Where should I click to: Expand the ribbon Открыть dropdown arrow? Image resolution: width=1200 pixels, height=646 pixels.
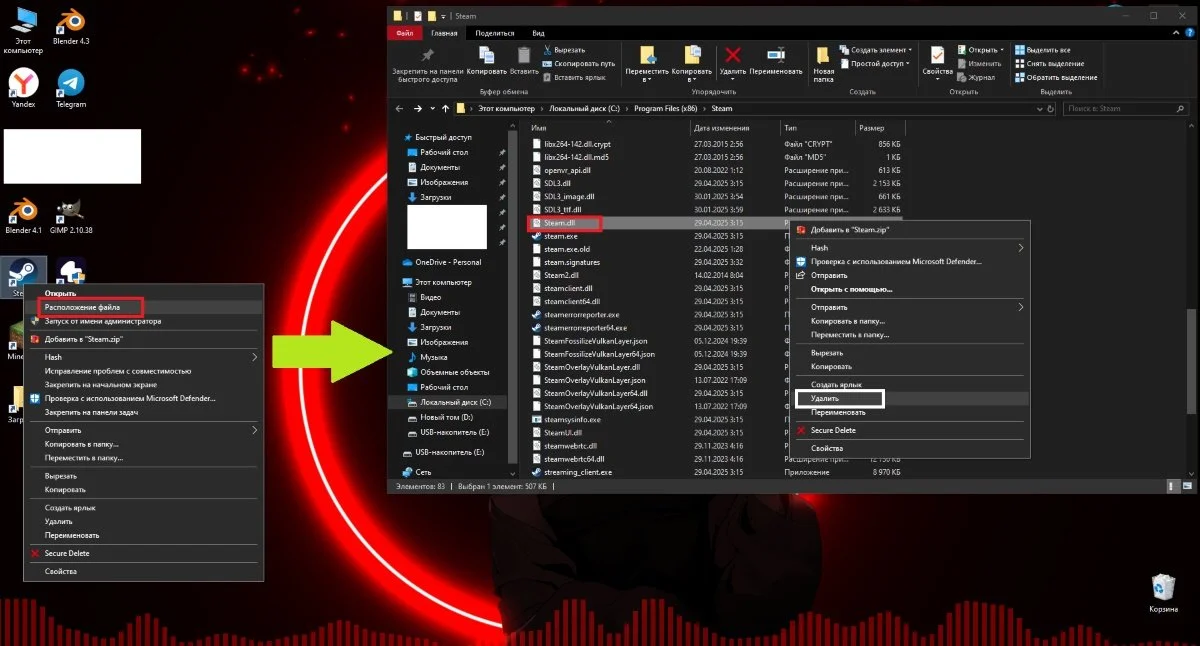[1001, 49]
